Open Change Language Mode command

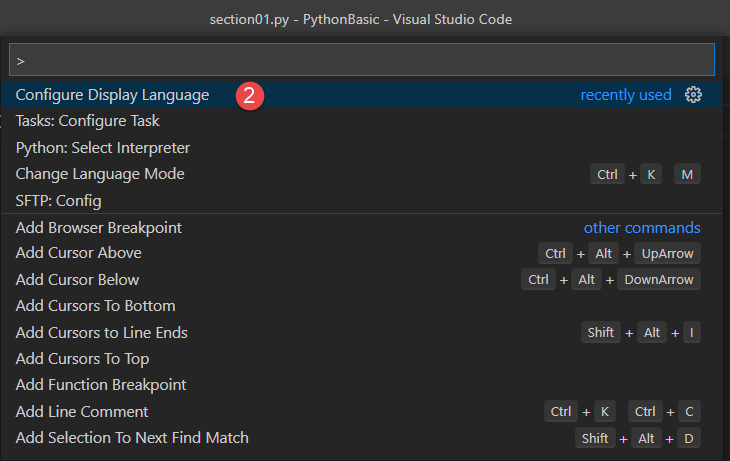(x=100, y=174)
